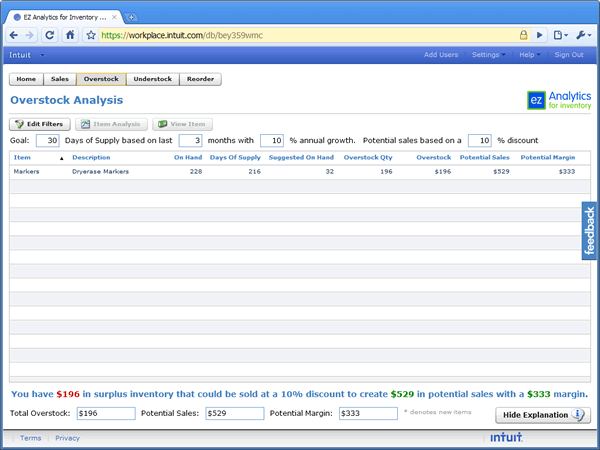
Task: Click the Dryerase Markers description cell
Action: [100, 171]
